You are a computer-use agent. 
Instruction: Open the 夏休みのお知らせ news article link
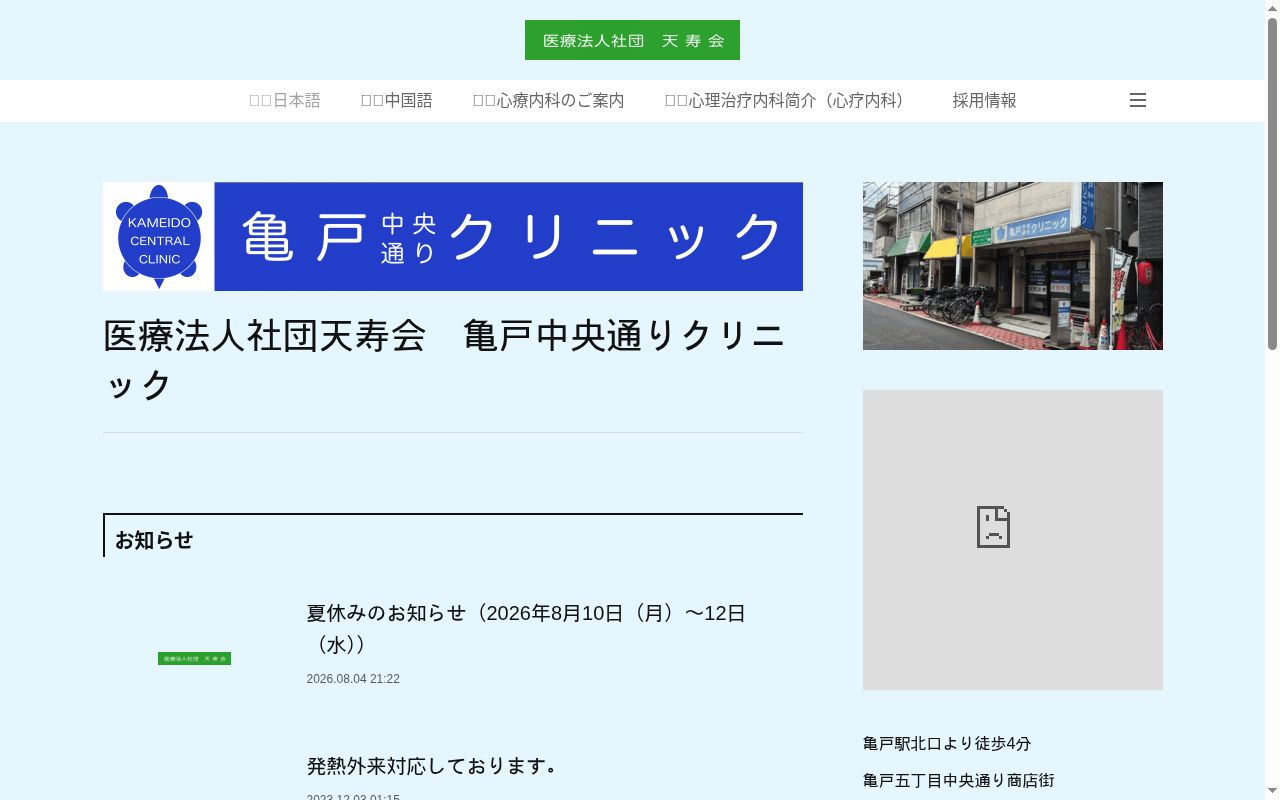(x=526, y=629)
